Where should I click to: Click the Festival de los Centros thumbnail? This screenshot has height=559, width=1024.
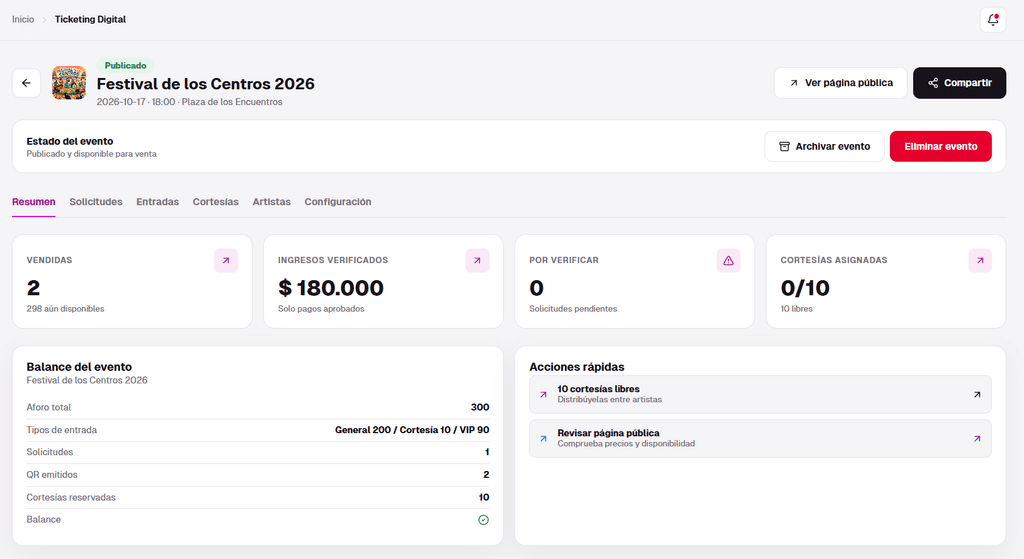point(69,83)
